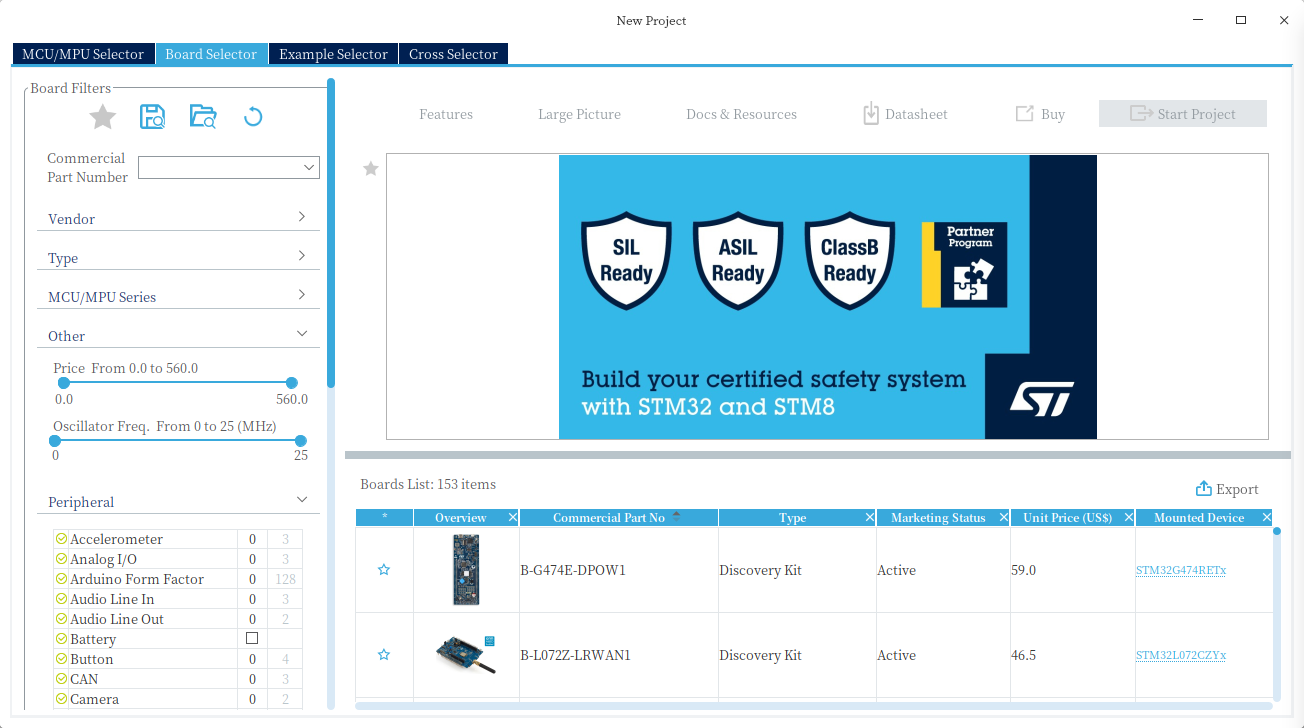Reset all board filters icon
Screen dimensions: 1304x728
(x=253, y=116)
